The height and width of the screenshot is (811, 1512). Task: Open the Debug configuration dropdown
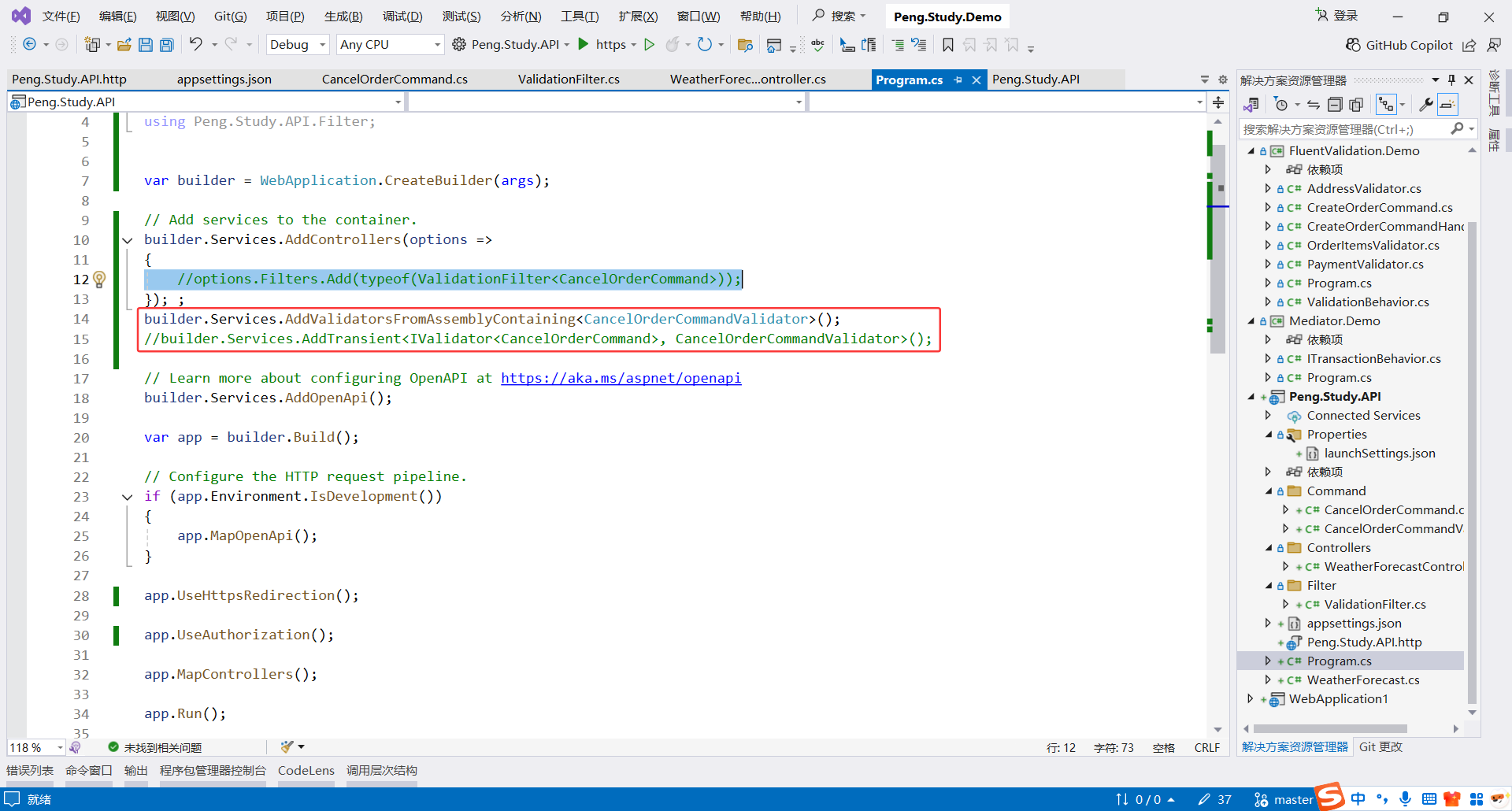[298, 45]
